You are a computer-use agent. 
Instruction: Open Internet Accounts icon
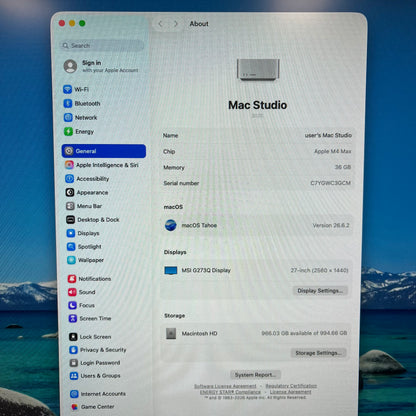[74, 394]
